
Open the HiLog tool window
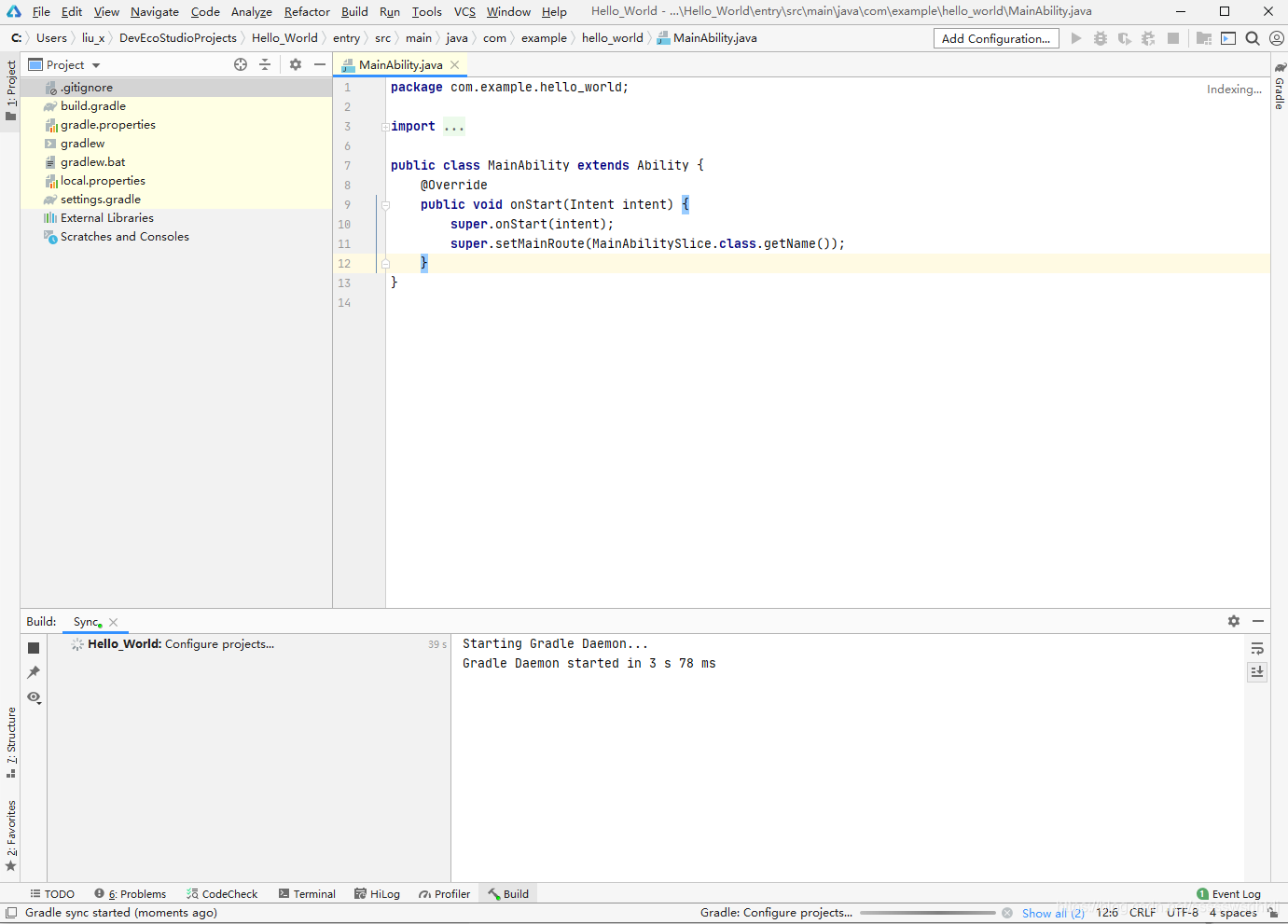coord(377,893)
